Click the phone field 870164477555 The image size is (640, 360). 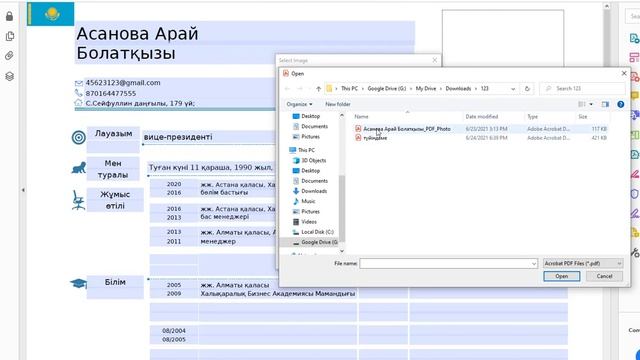pyautogui.click(x=111, y=93)
